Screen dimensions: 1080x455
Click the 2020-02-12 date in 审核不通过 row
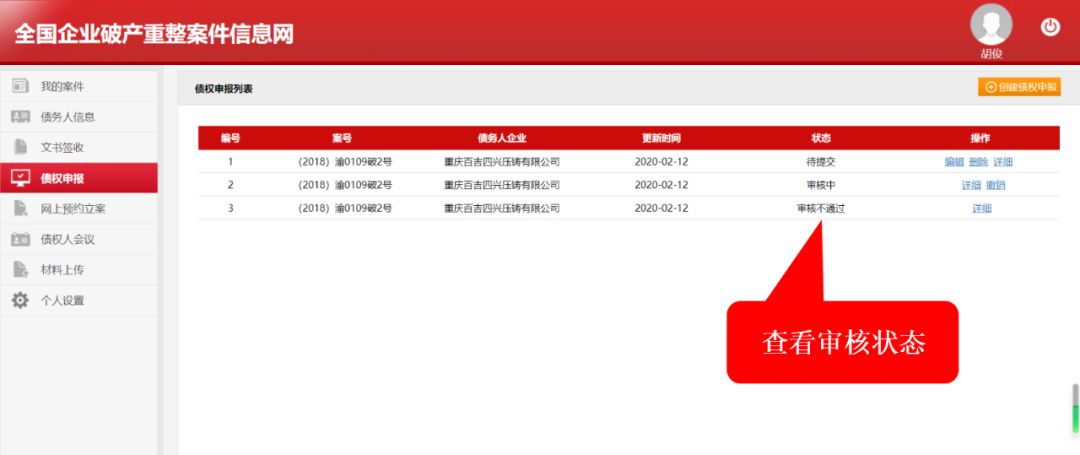(x=661, y=209)
